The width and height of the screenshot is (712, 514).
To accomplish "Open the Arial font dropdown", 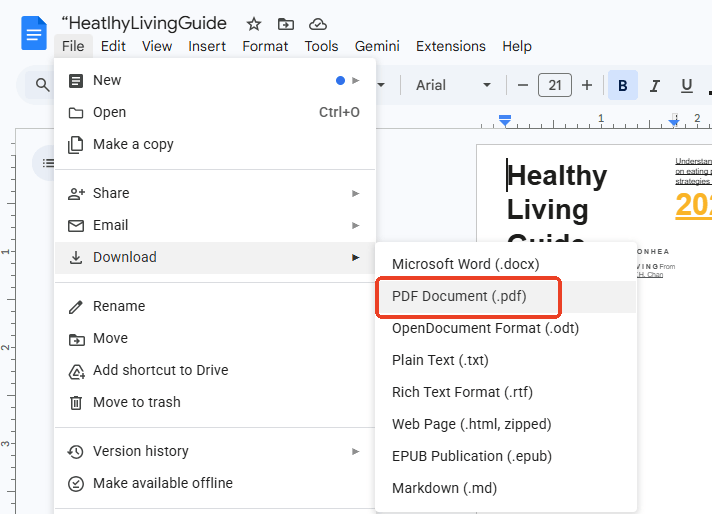I will (x=453, y=85).
